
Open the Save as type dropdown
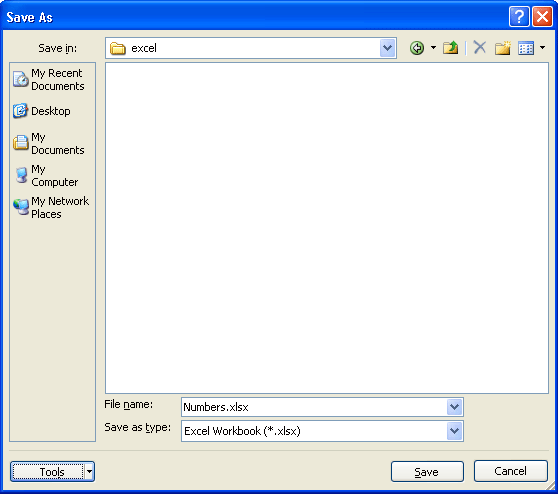(454, 431)
